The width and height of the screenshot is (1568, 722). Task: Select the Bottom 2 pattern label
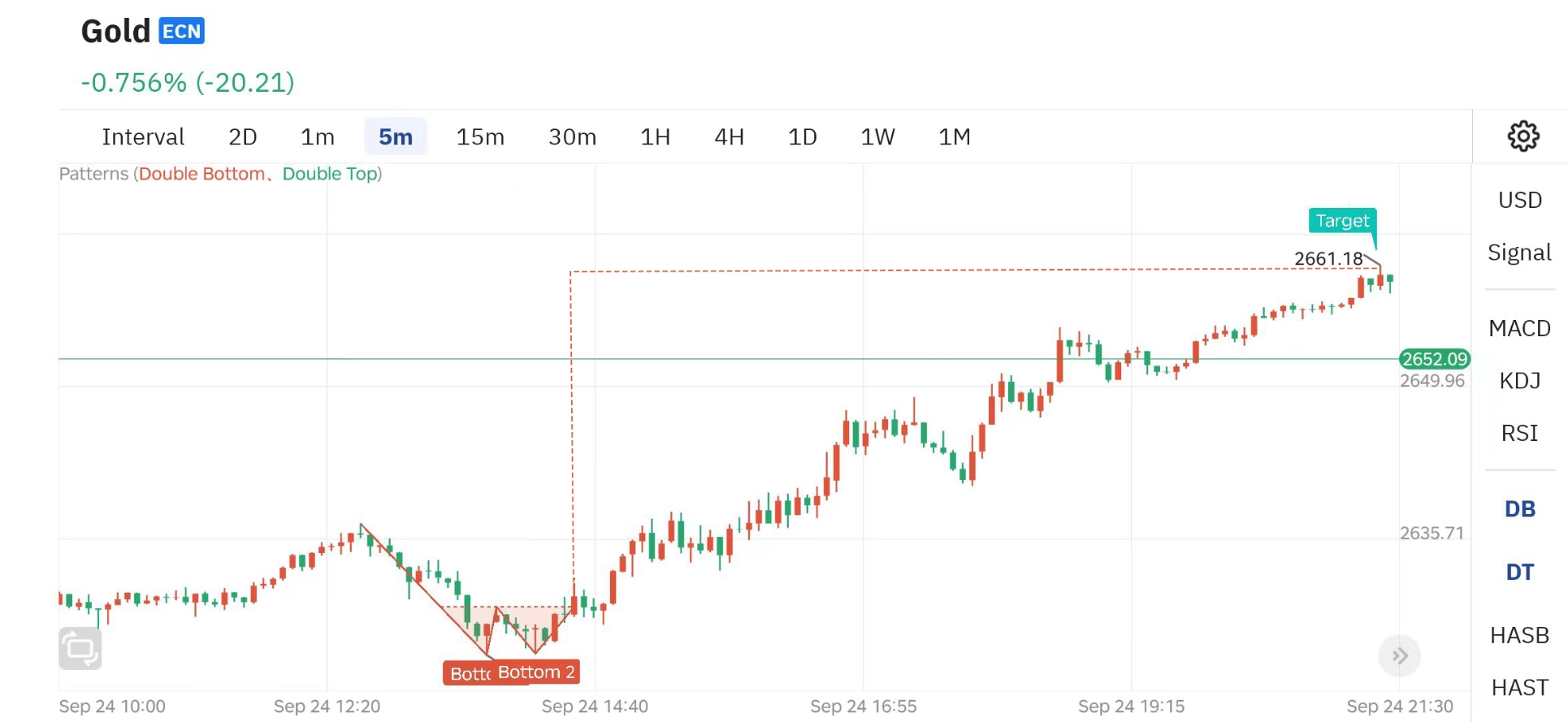click(x=537, y=672)
